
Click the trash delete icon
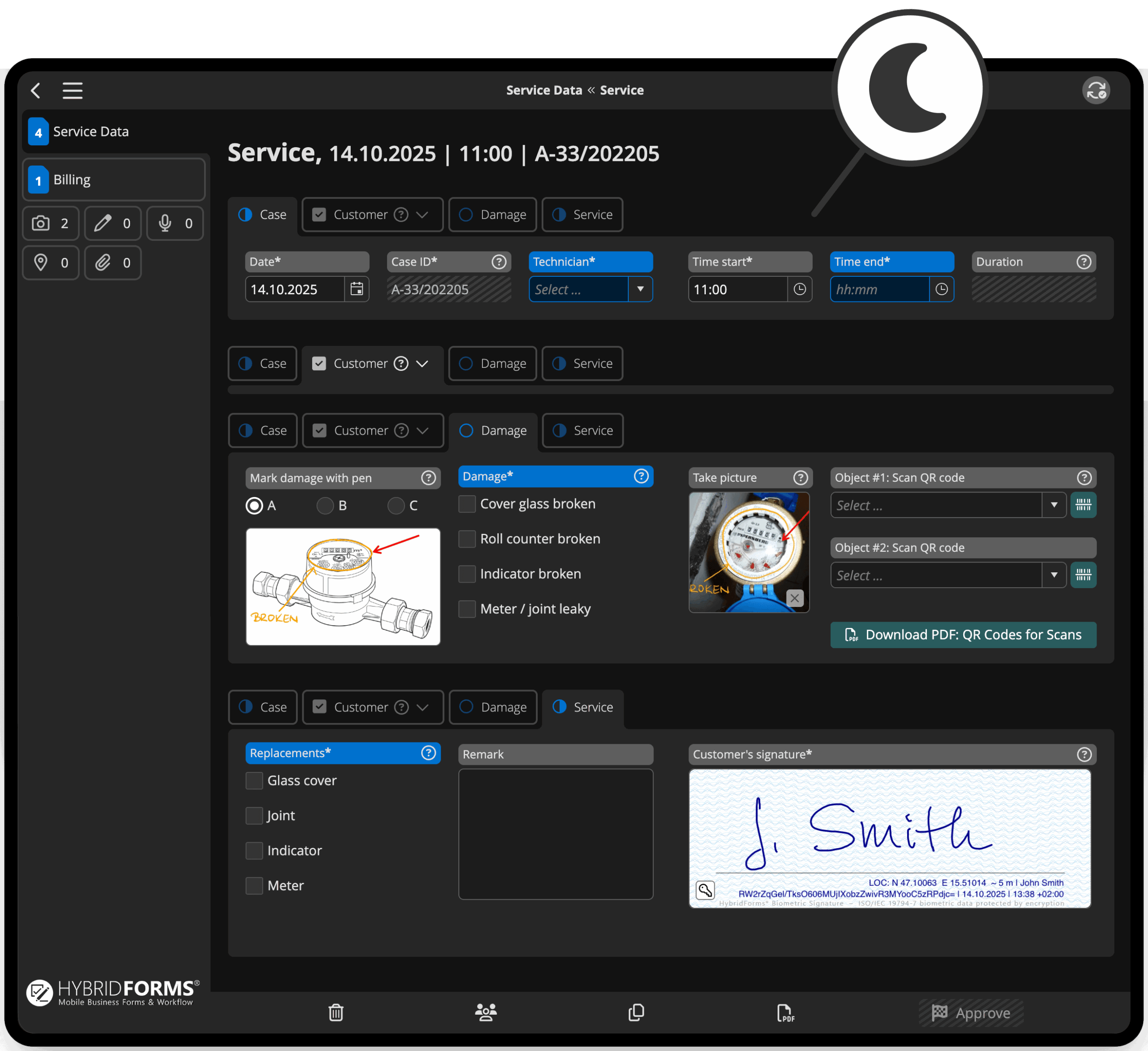pos(335,1012)
